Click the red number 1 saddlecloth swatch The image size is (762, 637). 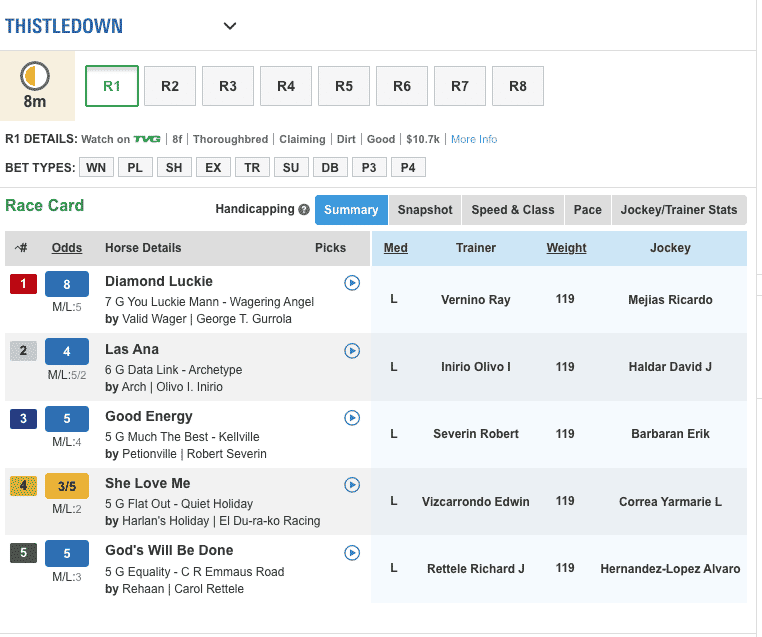coord(23,284)
